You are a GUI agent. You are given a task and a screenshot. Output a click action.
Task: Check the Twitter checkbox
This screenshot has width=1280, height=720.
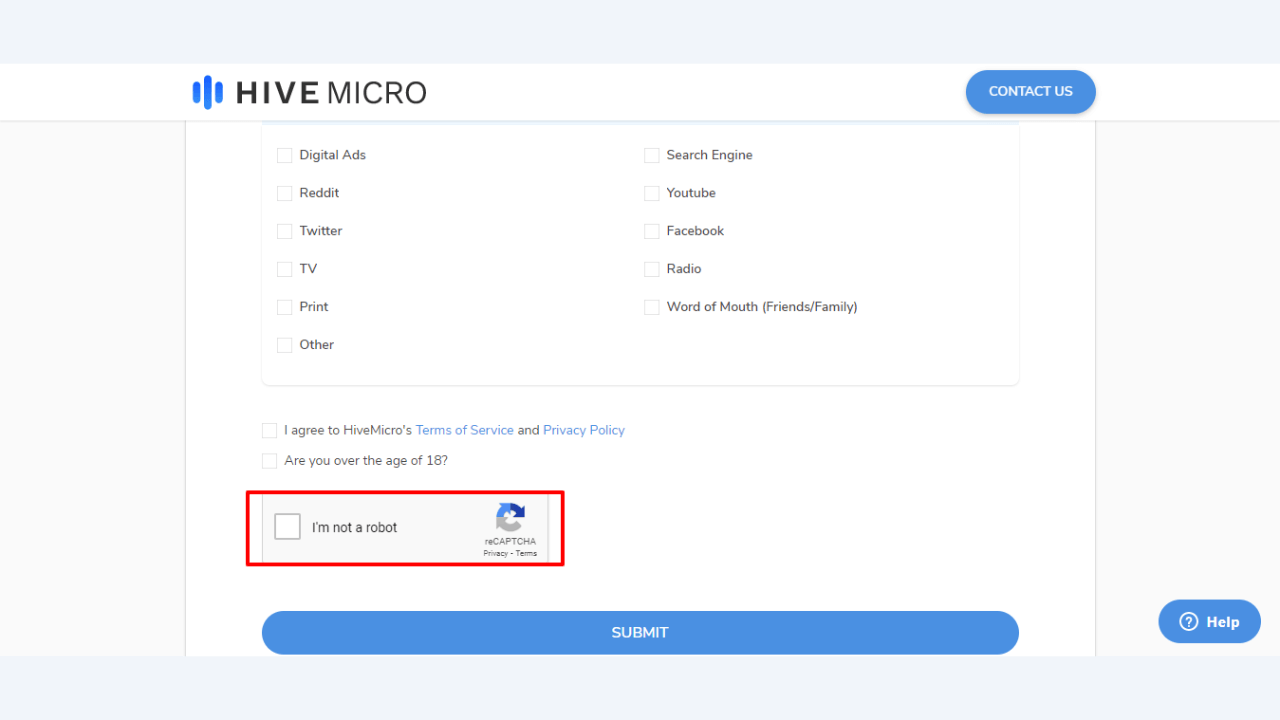(285, 231)
